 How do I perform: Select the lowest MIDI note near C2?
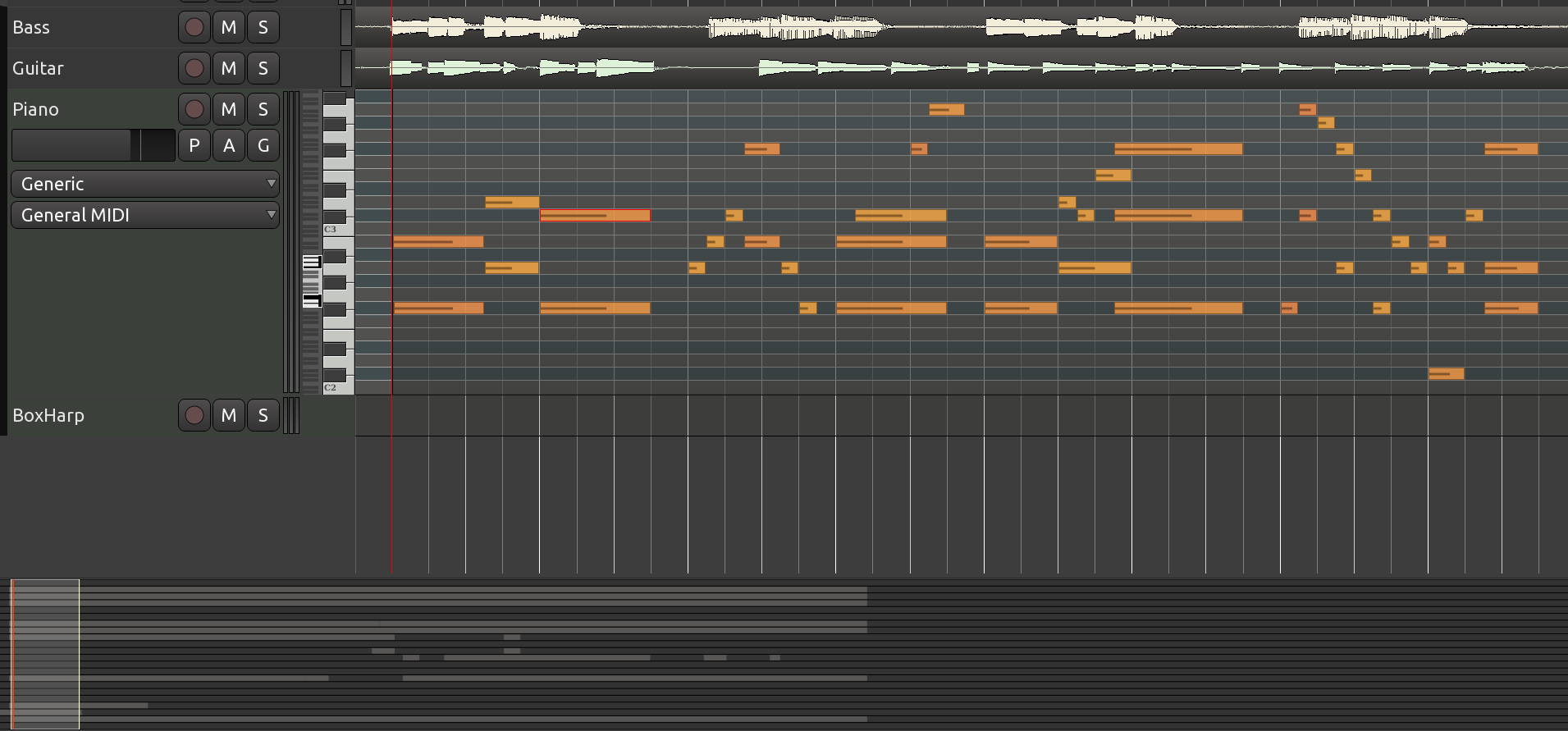(1446, 373)
